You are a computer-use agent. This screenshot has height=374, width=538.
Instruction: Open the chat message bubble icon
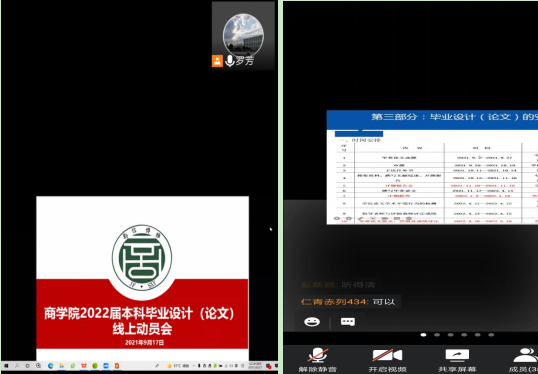pos(348,322)
